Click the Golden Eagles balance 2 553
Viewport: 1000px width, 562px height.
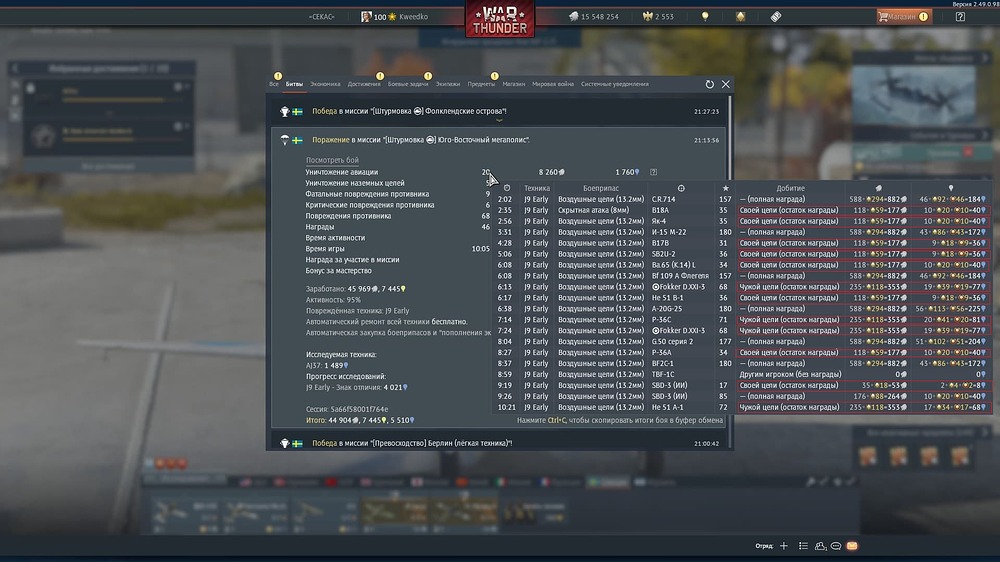coord(657,17)
